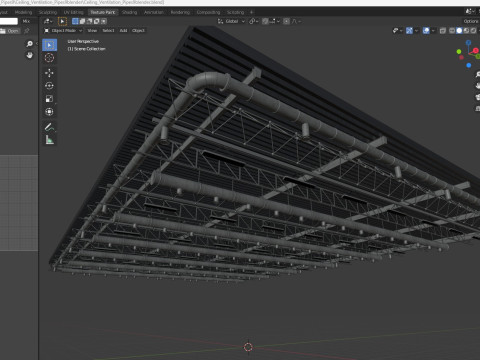Open the Object Mode dropdown

coord(63,31)
